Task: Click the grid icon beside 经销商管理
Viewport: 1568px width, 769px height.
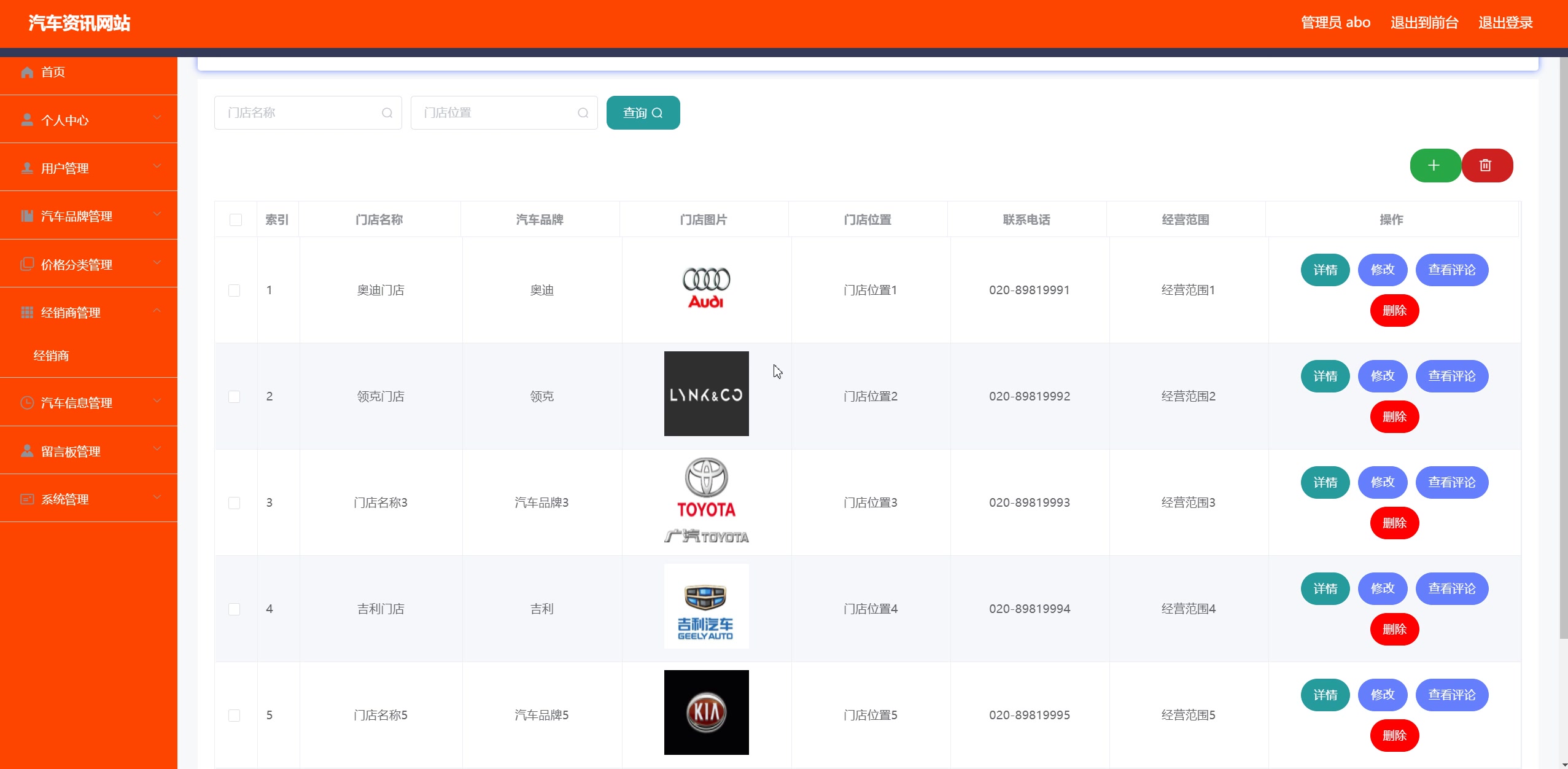Action: click(x=27, y=312)
